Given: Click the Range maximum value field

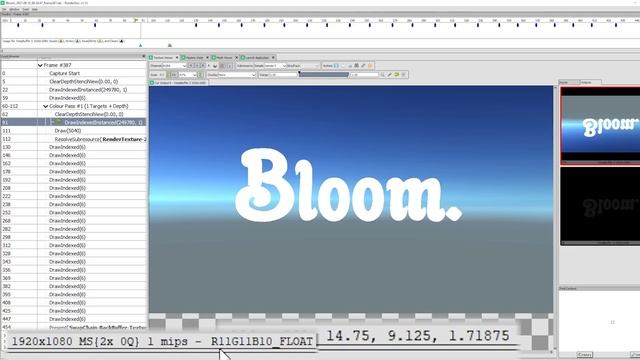Looking at the screenshot, I should pos(364,75).
